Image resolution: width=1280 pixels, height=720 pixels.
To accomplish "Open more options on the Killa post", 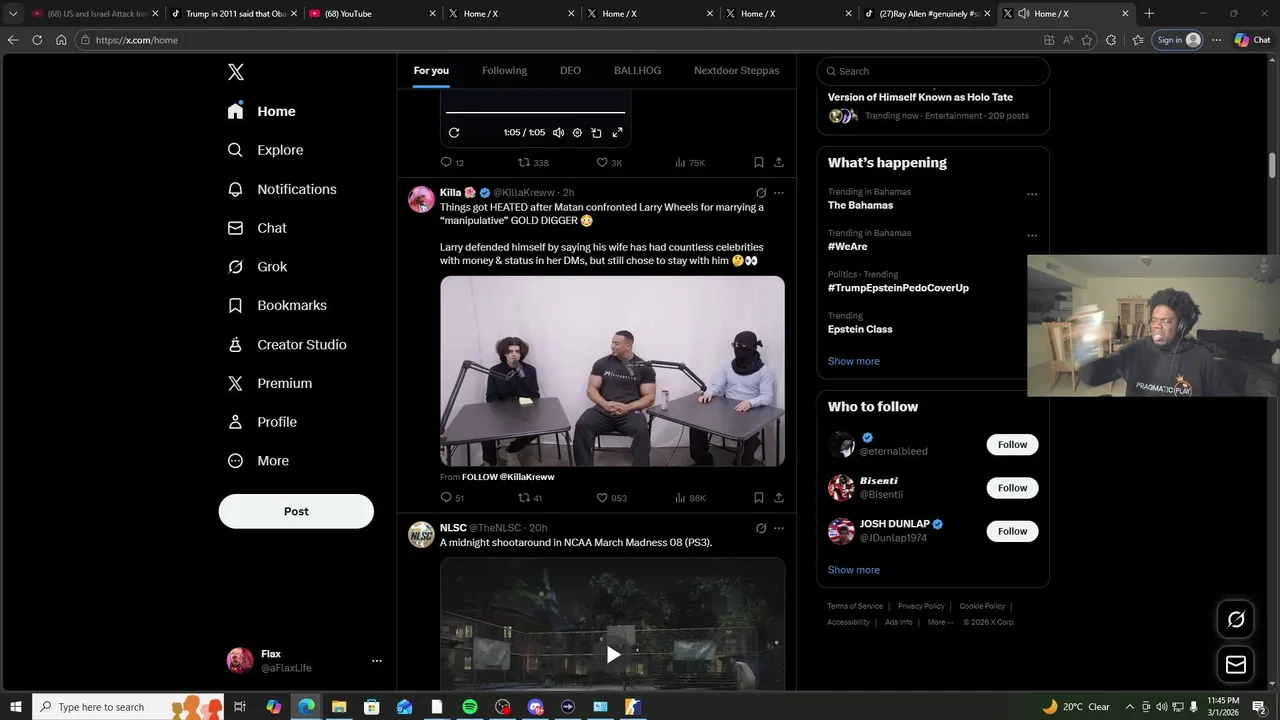I will pyautogui.click(x=779, y=193).
